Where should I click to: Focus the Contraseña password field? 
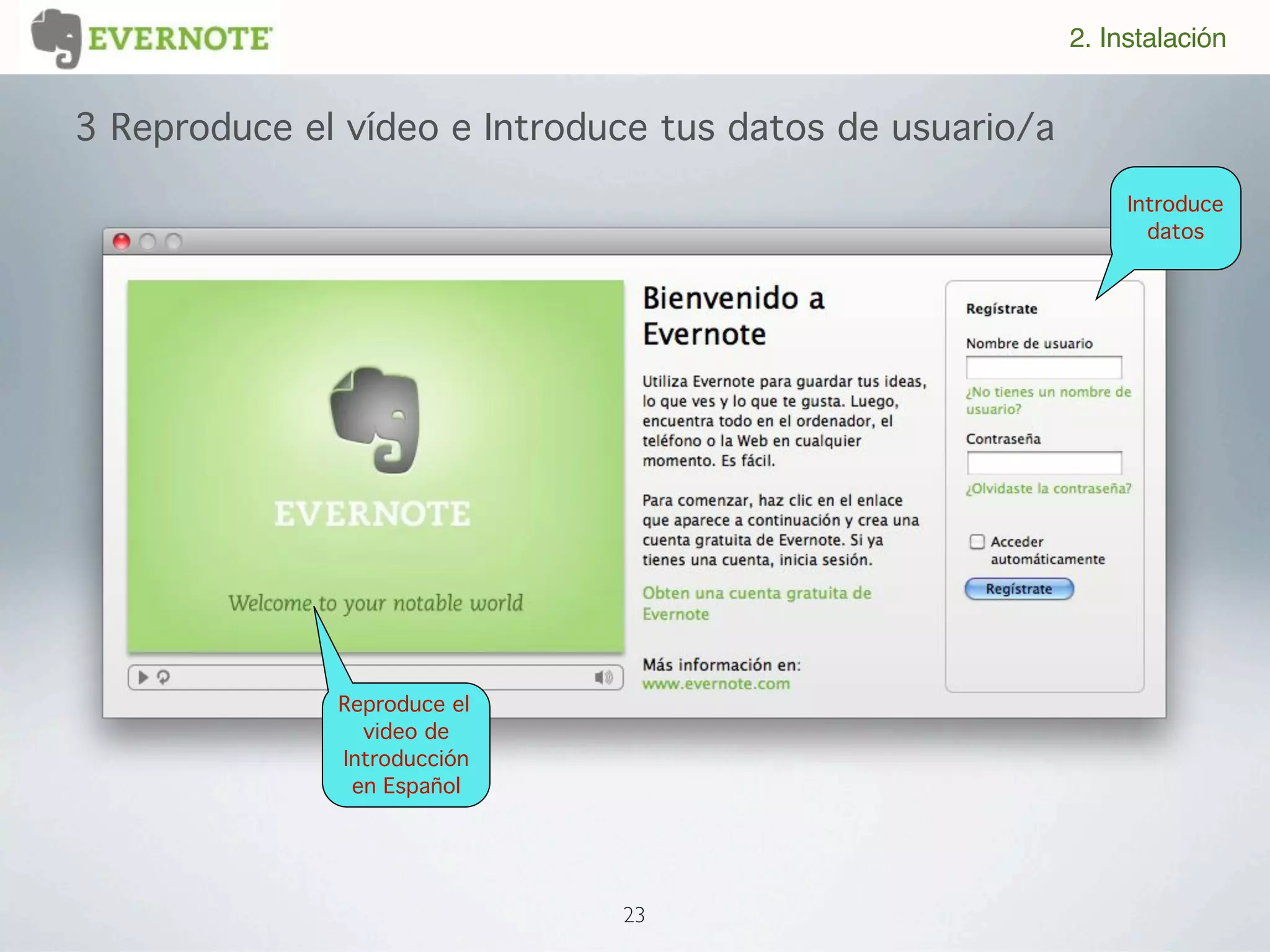[1044, 463]
